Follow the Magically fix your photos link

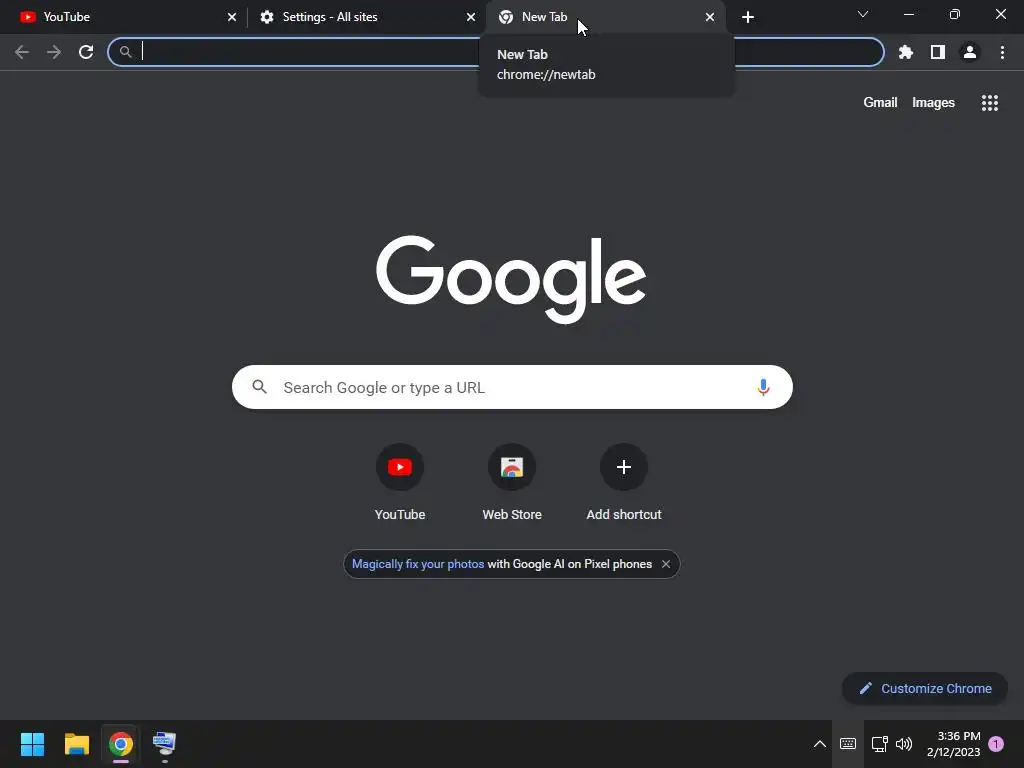[x=418, y=564]
